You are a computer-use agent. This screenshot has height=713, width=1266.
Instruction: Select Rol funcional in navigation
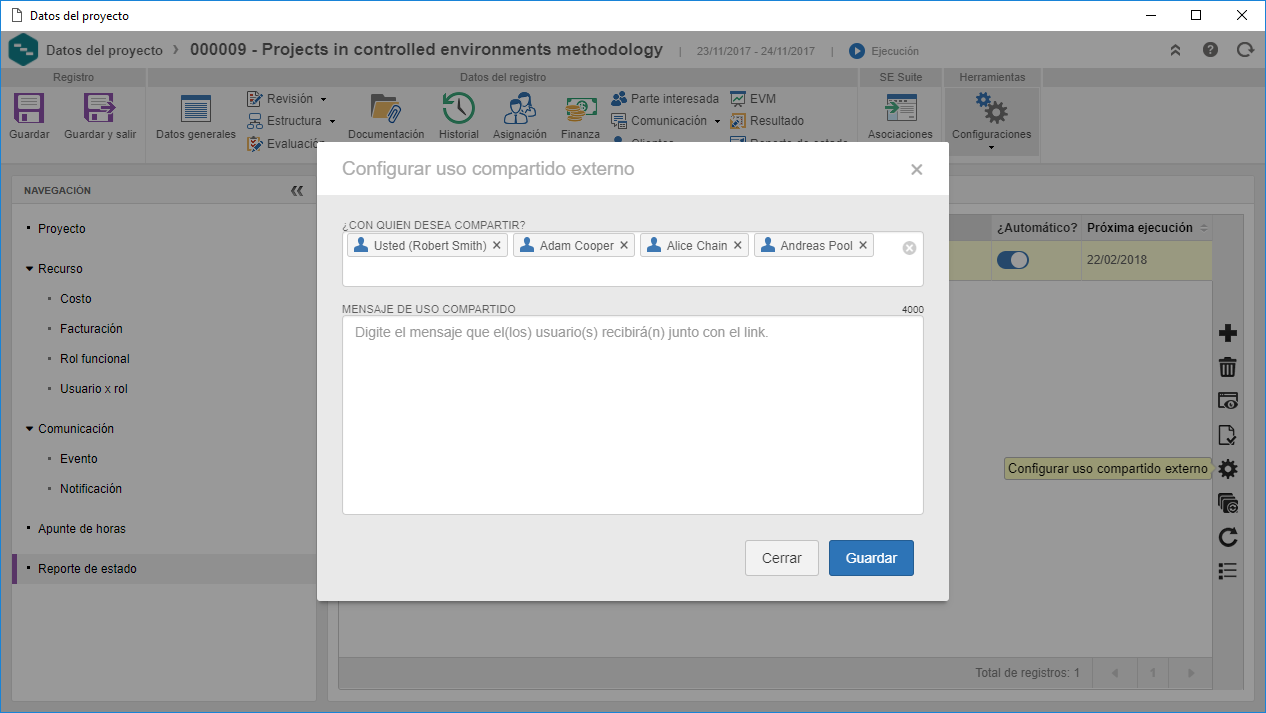coord(95,359)
